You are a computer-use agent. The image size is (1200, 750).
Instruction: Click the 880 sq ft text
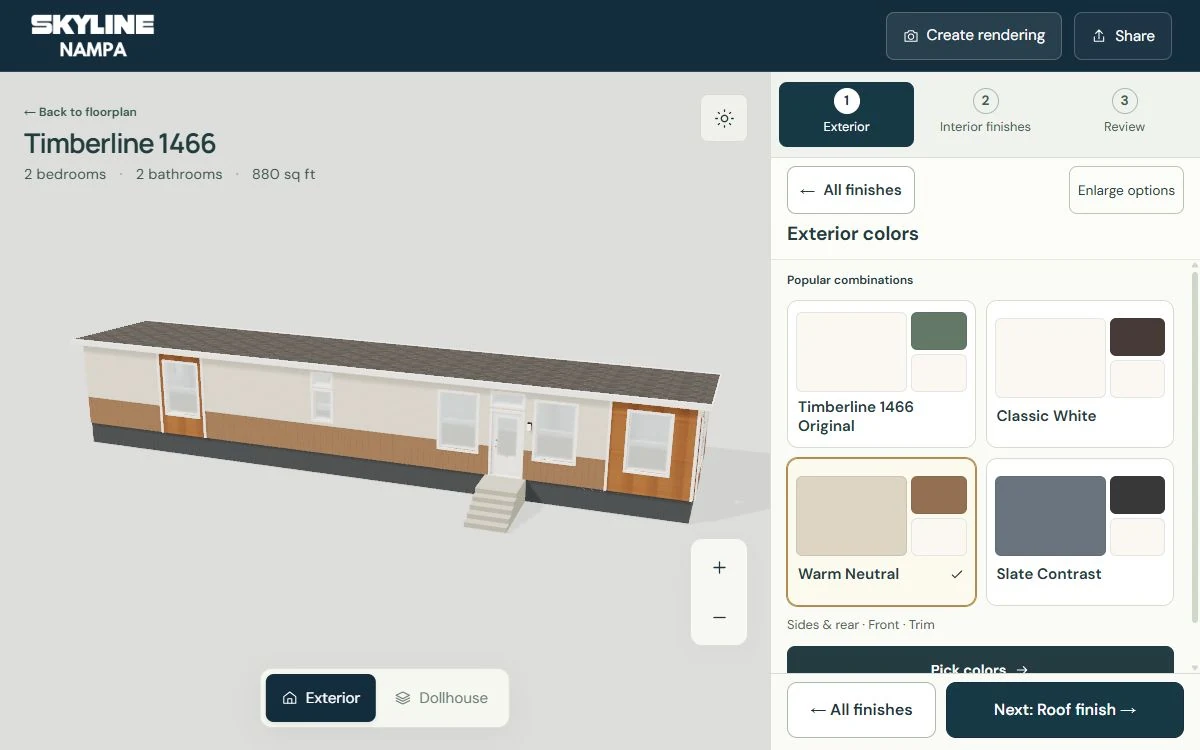click(x=283, y=174)
